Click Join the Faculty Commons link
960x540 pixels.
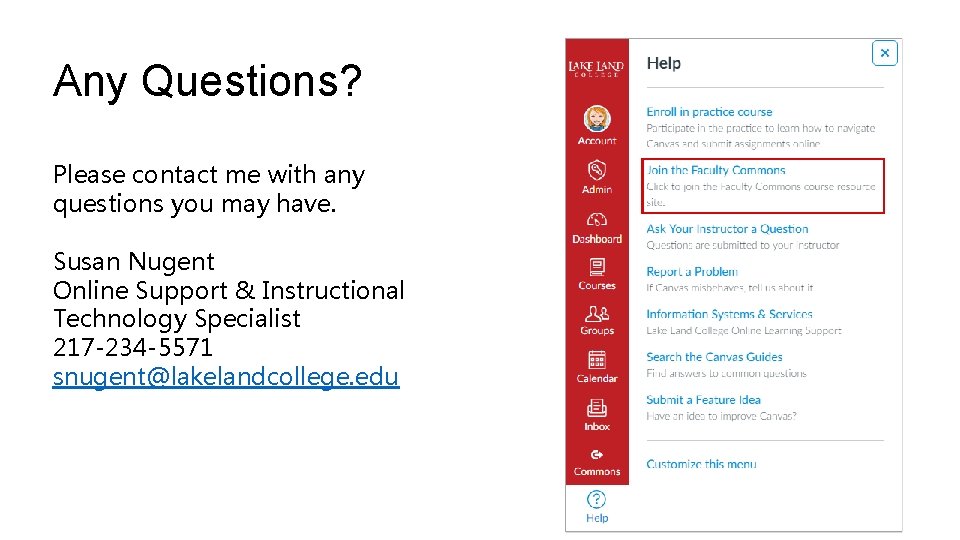pyautogui.click(x=716, y=170)
